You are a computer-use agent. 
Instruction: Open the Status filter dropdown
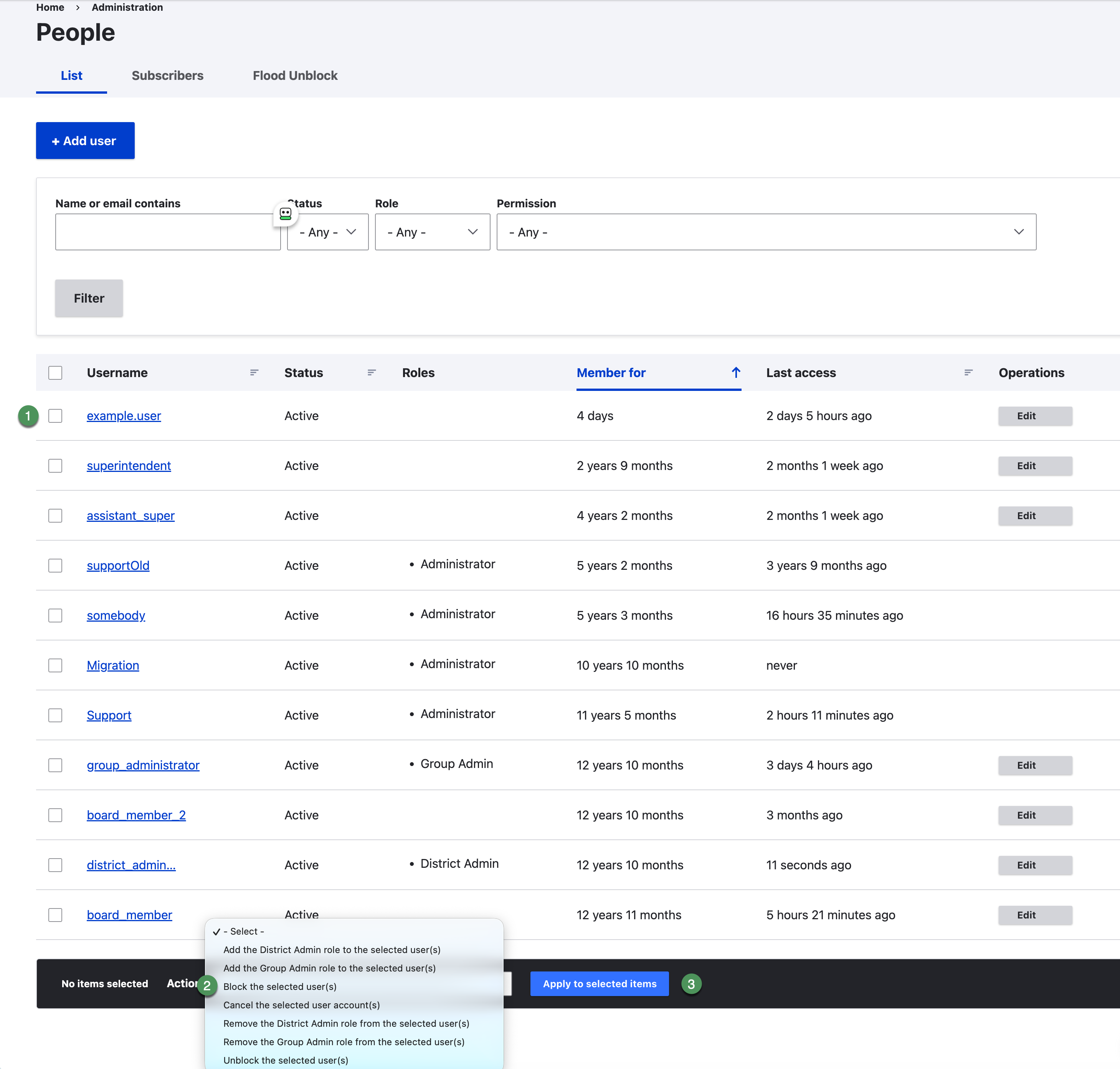coord(327,232)
